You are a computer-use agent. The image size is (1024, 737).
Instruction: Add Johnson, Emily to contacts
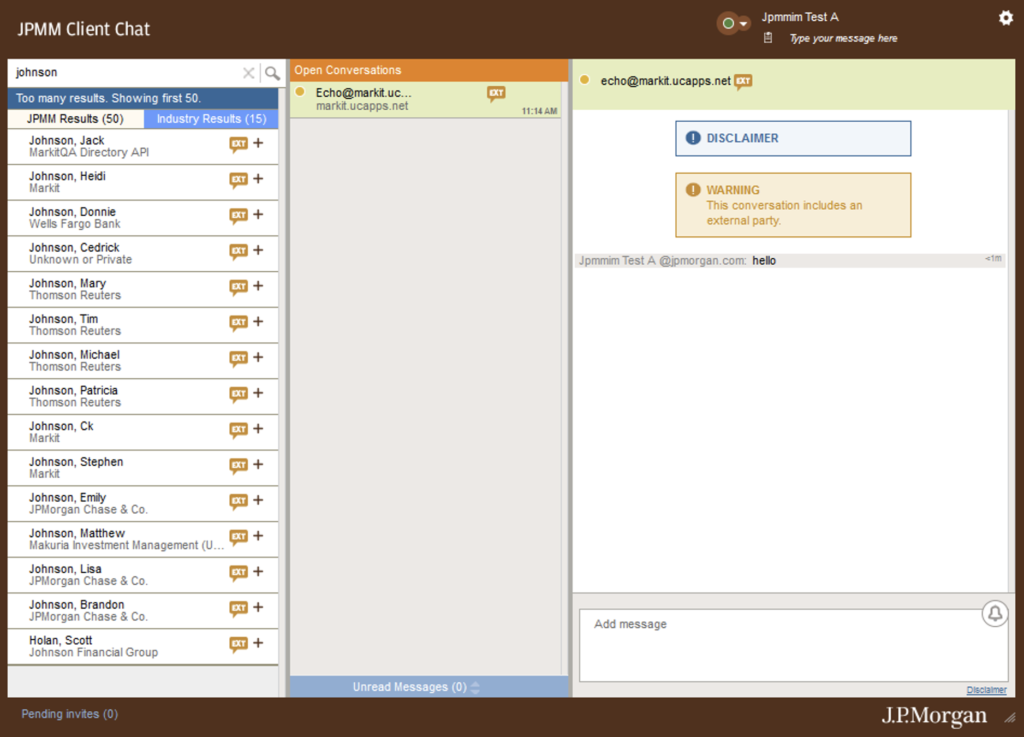tap(259, 500)
